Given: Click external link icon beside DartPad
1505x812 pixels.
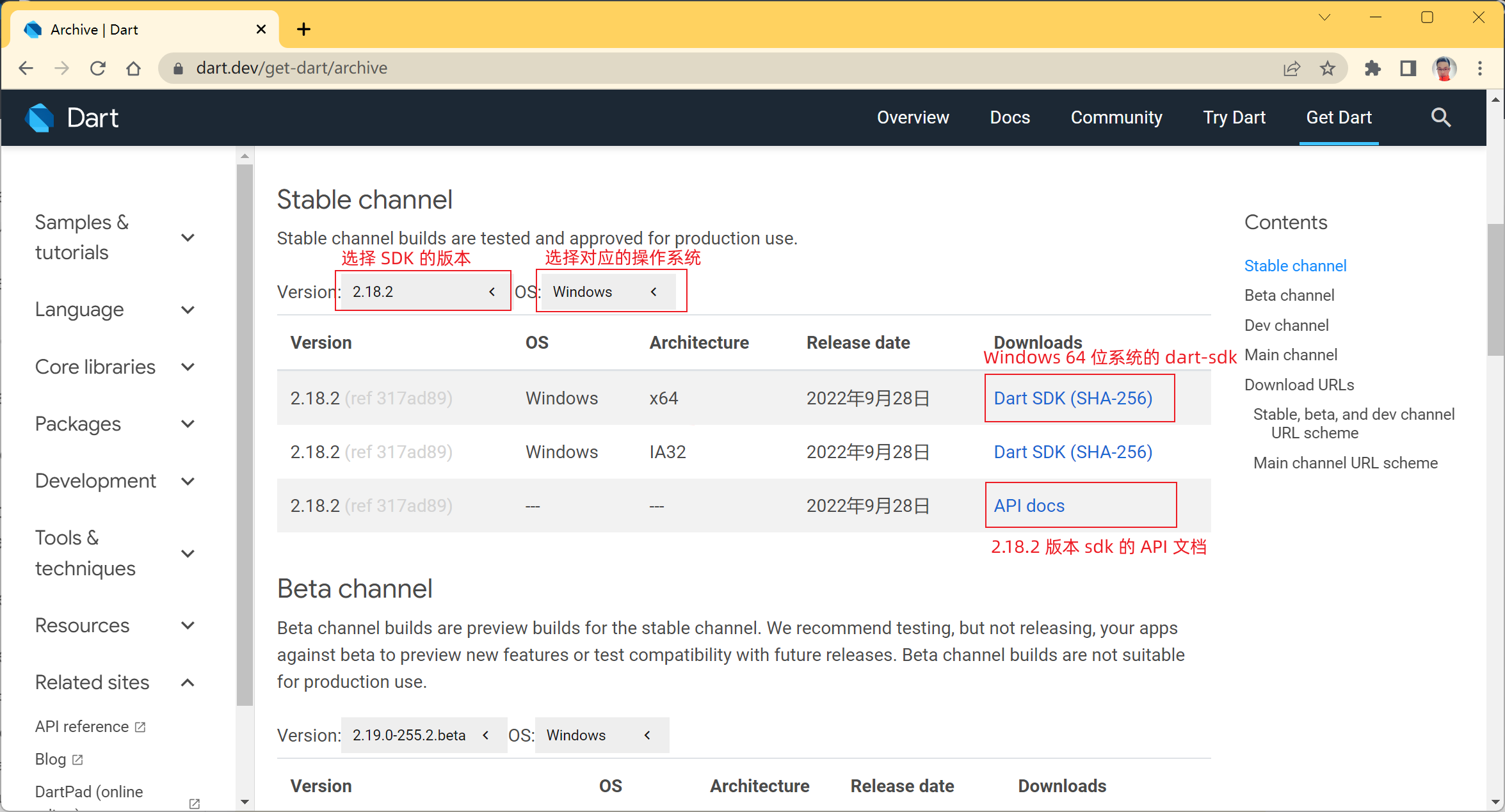Looking at the screenshot, I should [x=195, y=803].
